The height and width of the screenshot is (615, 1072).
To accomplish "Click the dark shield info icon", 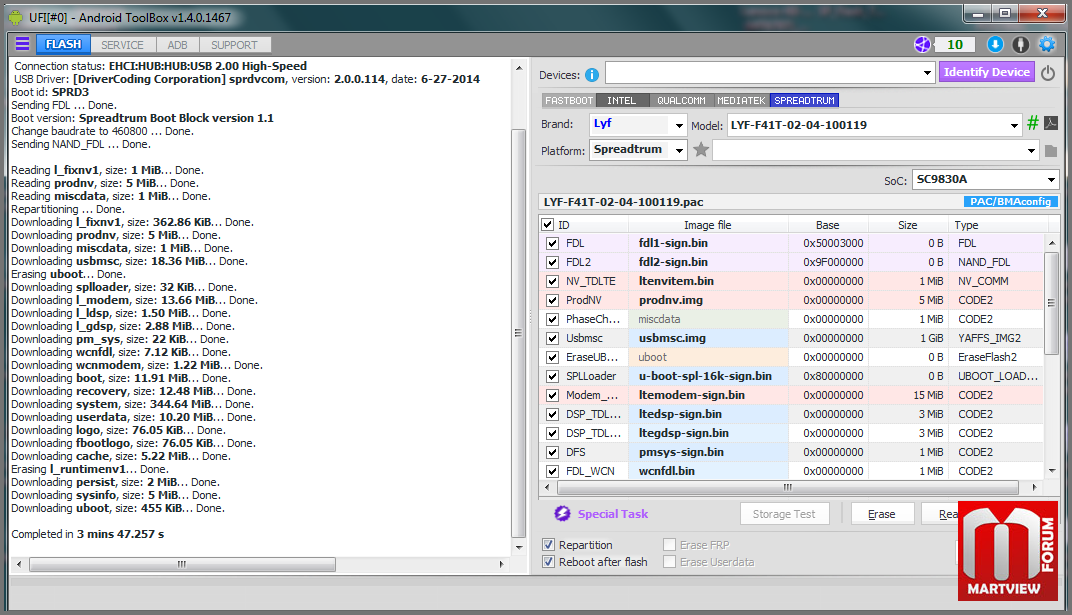I will pos(1021,44).
